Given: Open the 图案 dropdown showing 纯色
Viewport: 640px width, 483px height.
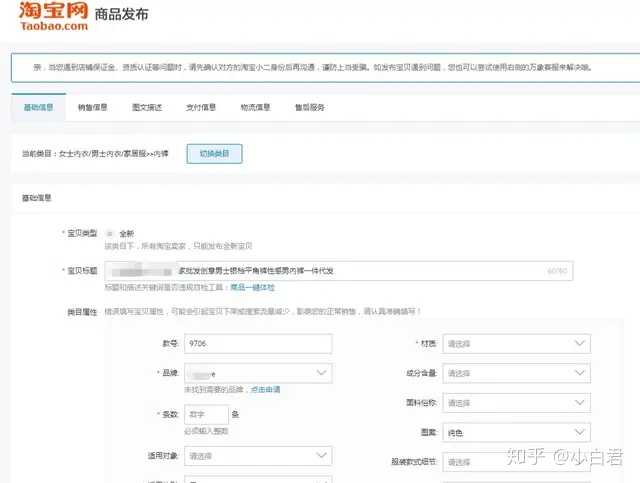Looking at the screenshot, I should 516,432.
